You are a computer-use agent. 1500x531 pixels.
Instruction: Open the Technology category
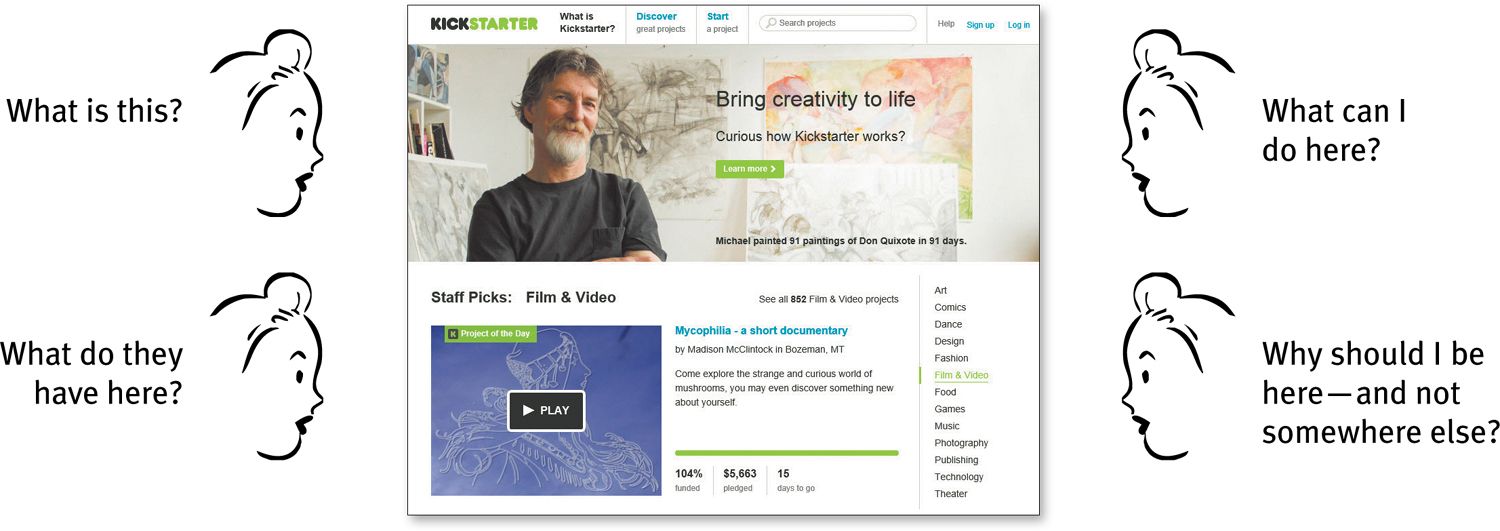[959, 477]
